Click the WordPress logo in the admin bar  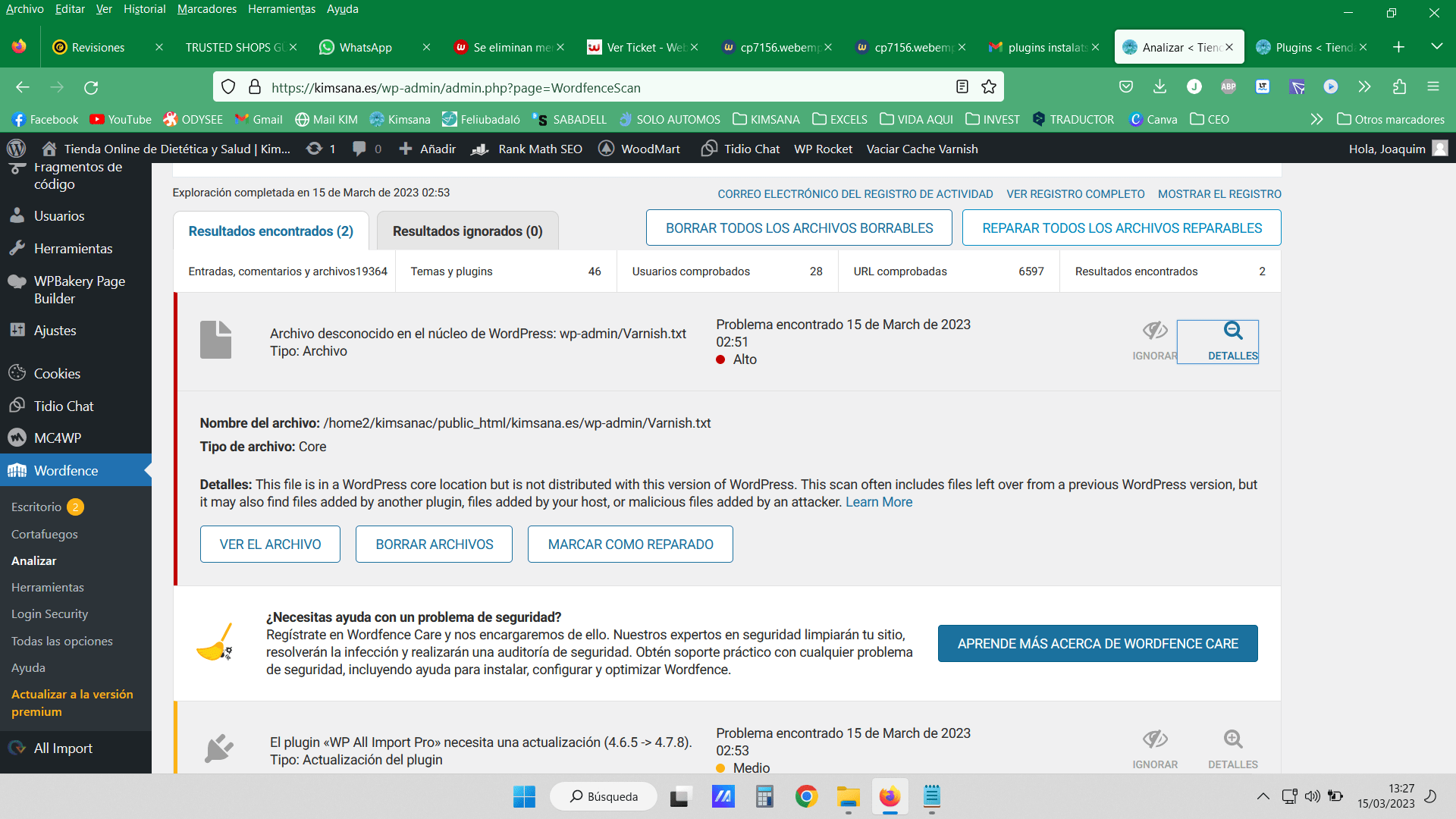point(17,149)
